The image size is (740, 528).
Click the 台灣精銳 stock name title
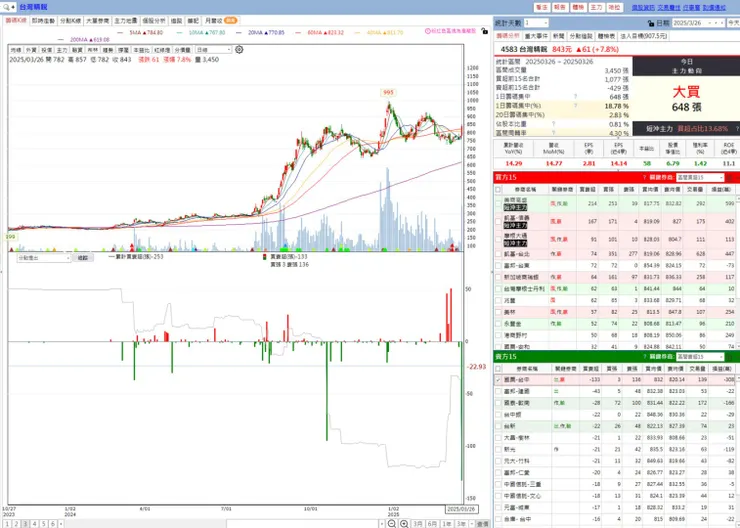click(34, 7)
